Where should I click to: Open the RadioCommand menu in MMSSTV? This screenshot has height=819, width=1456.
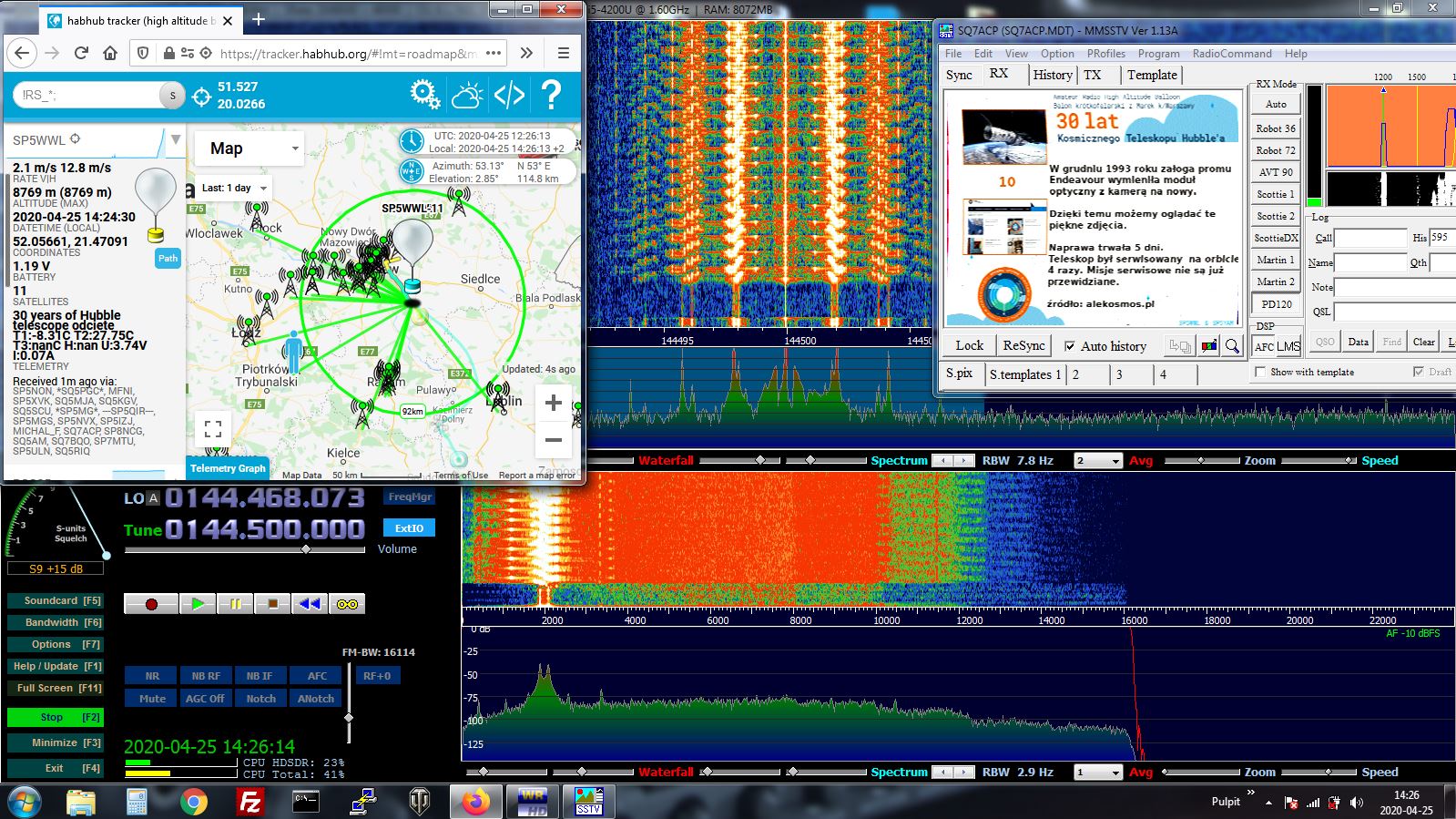[x=1231, y=54]
